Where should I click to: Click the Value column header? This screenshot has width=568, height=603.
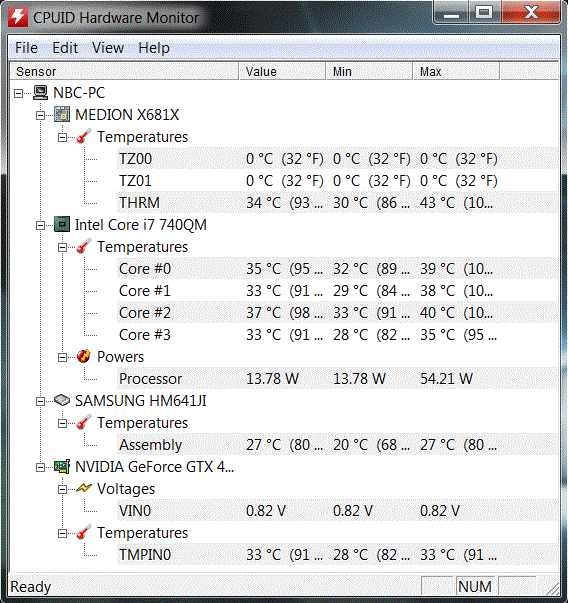pyautogui.click(x=283, y=72)
